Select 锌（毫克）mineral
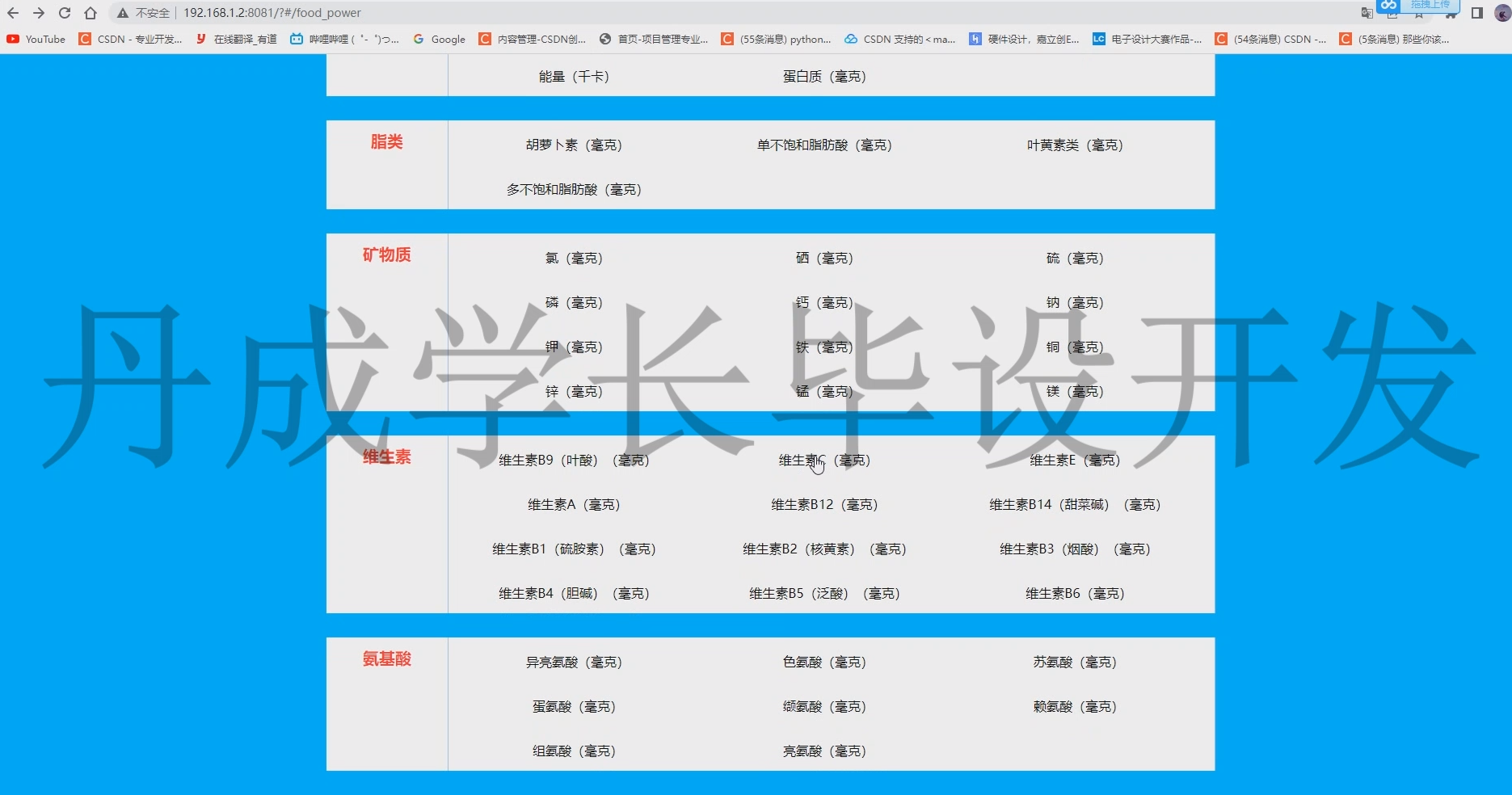 [x=574, y=392]
